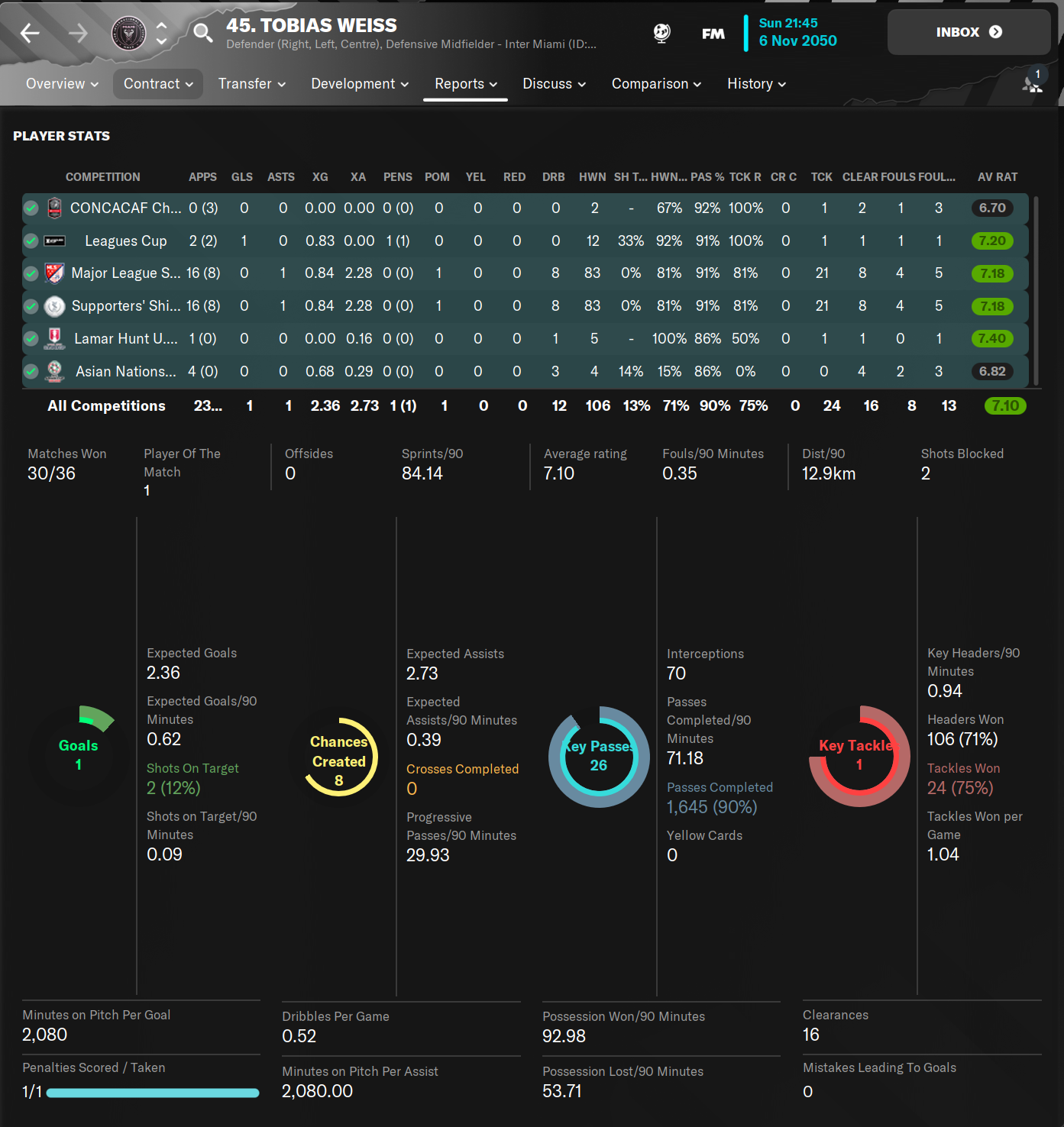The height and width of the screenshot is (1127, 1064).
Task: Click the player switcher up/down arrows
Action: [161, 33]
